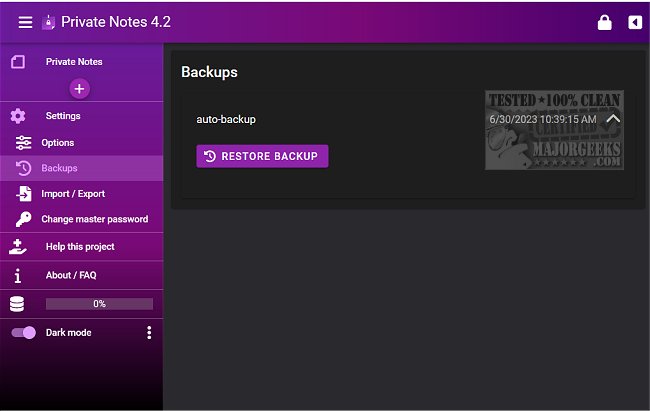
Task: Collapse the auto-backup entry chevron
Action: pyautogui.click(x=613, y=119)
